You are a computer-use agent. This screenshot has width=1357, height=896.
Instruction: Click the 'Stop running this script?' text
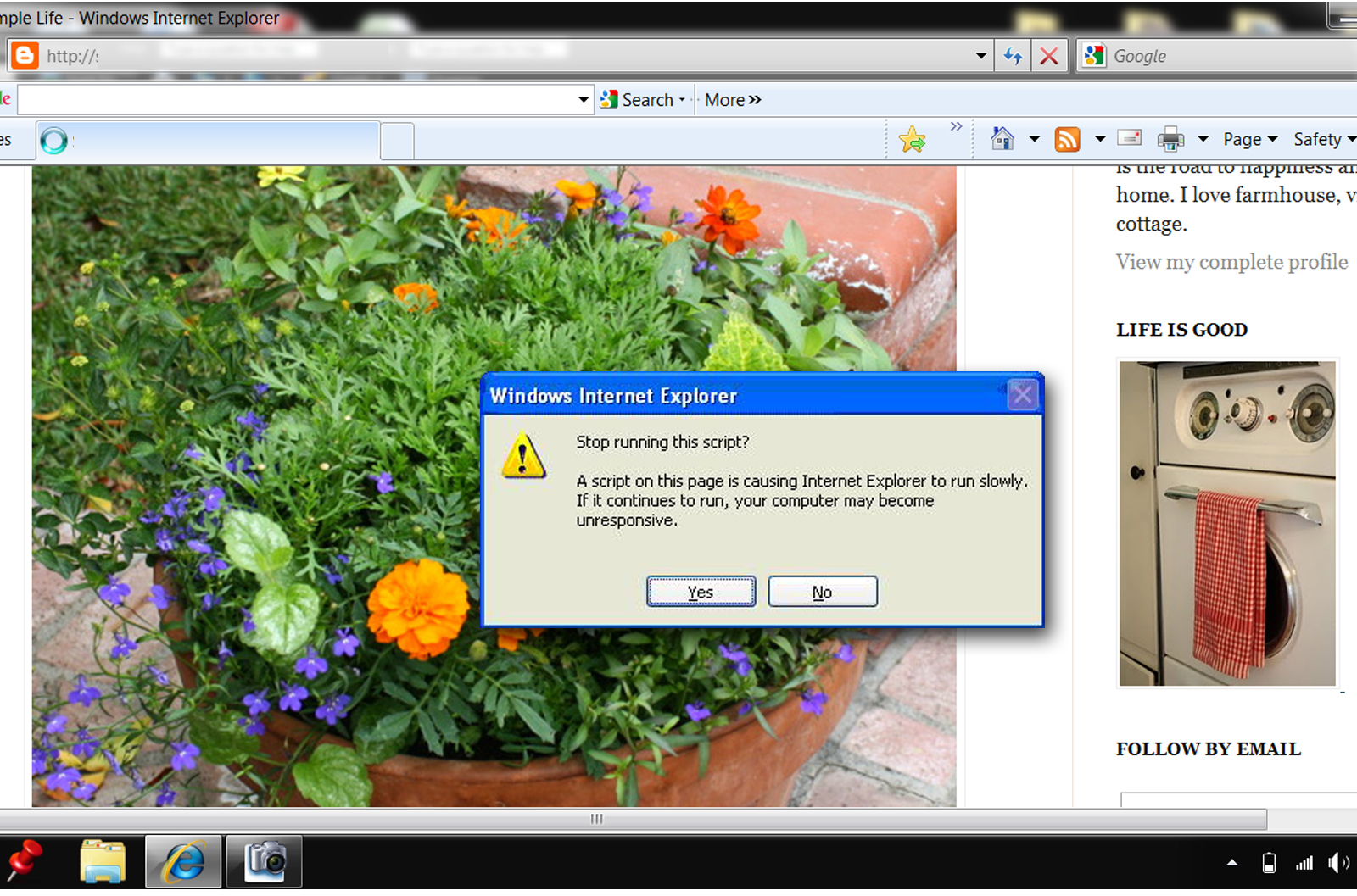coord(662,442)
